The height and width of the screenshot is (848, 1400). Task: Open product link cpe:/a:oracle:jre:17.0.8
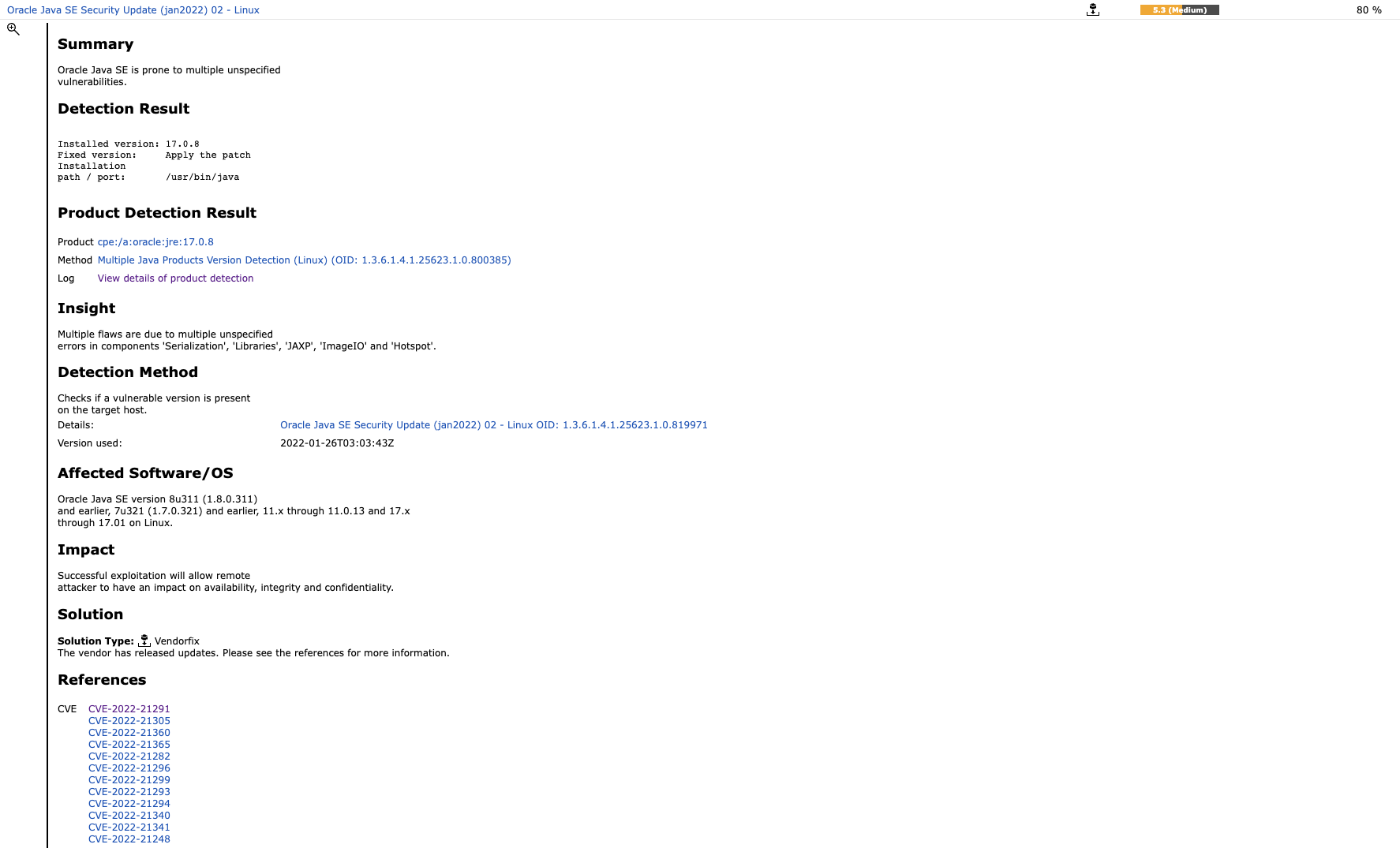click(x=155, y=242)
